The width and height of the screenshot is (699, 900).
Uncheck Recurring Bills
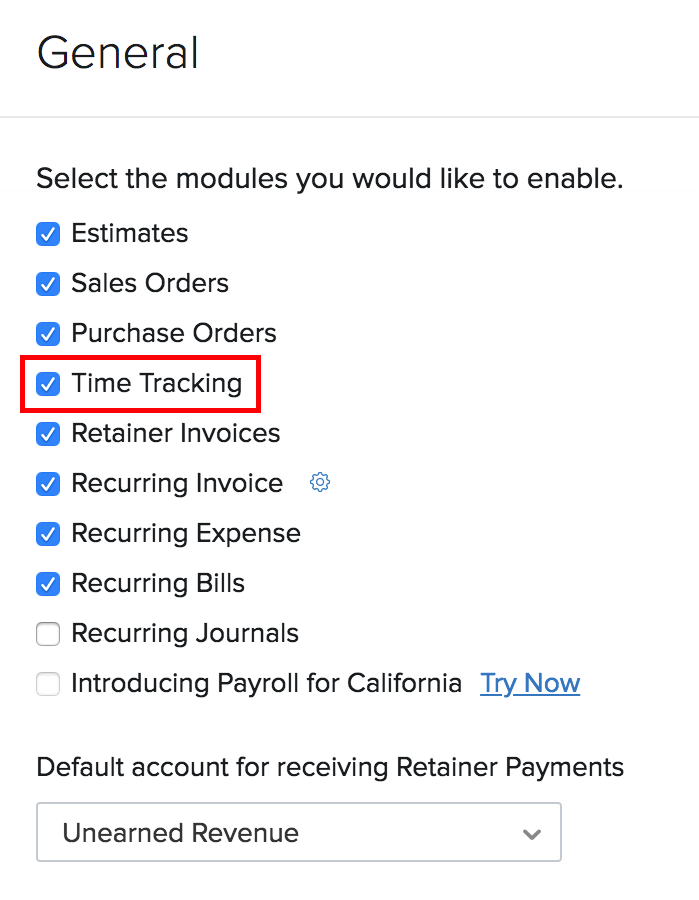pyautogui.click(x=48, y=584)
